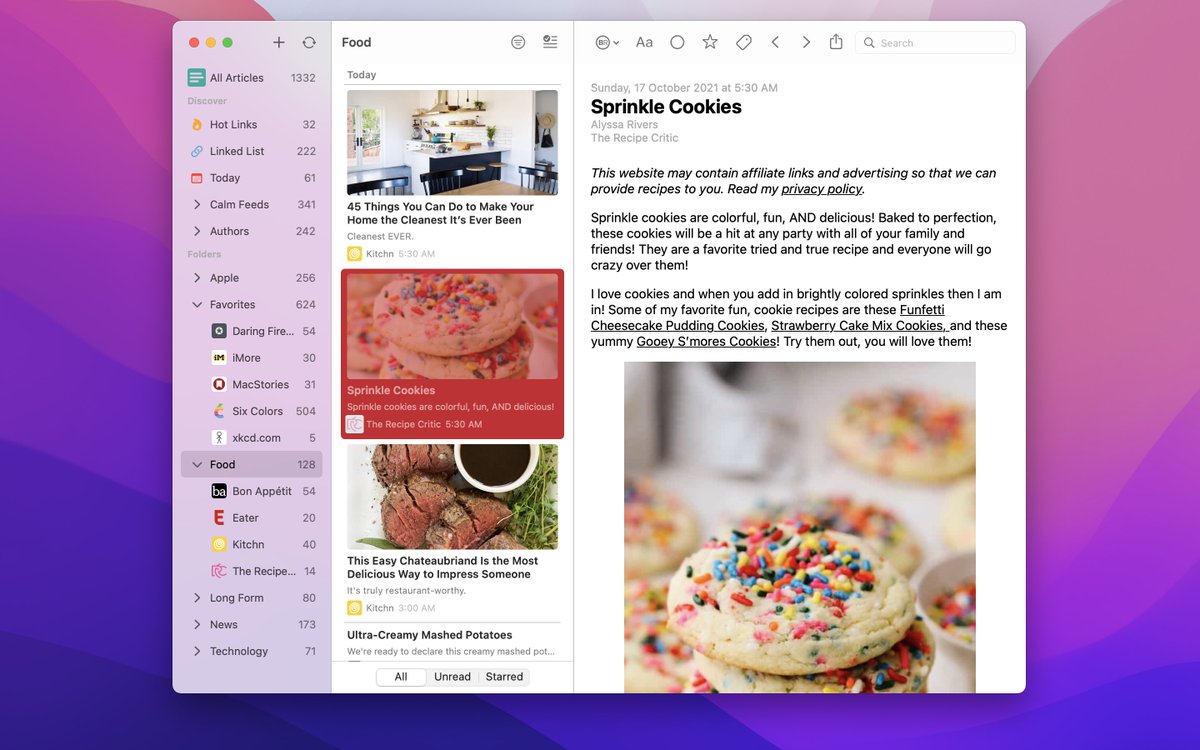Toggle read status circle icon

point(677,42)
